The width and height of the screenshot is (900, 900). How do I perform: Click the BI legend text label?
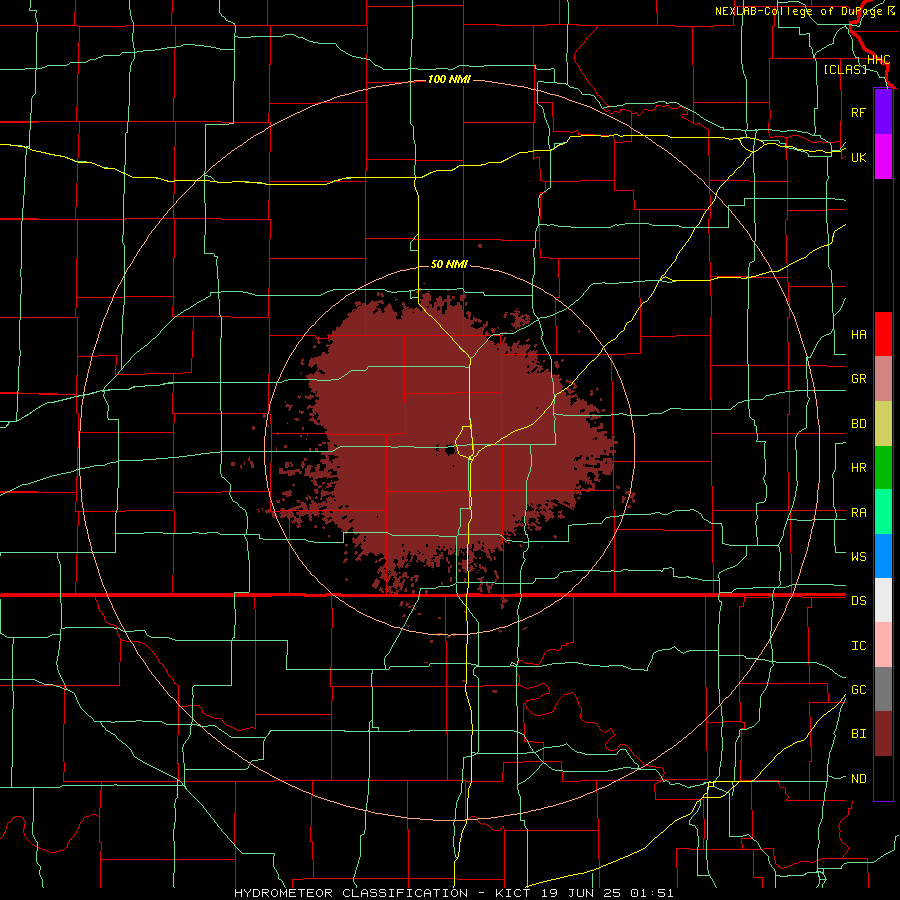858,734
